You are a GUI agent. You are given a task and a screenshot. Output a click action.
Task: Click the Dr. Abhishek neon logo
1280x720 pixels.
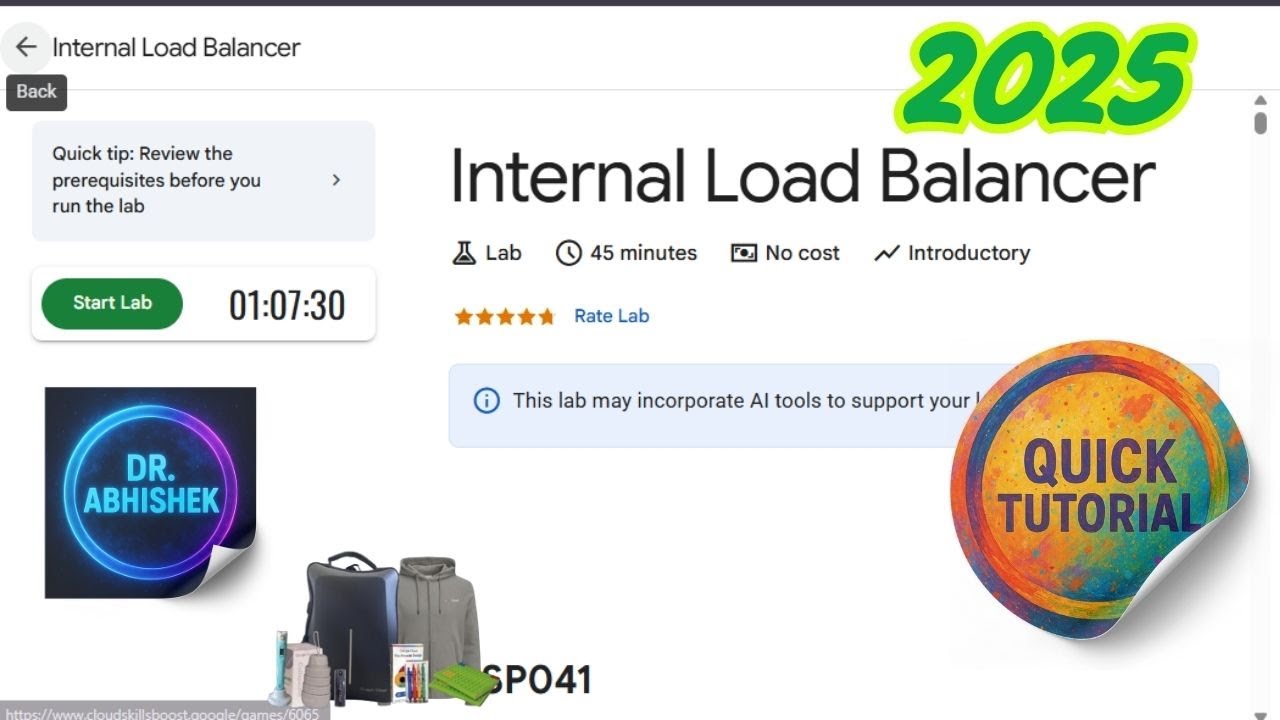coord(151,493)
